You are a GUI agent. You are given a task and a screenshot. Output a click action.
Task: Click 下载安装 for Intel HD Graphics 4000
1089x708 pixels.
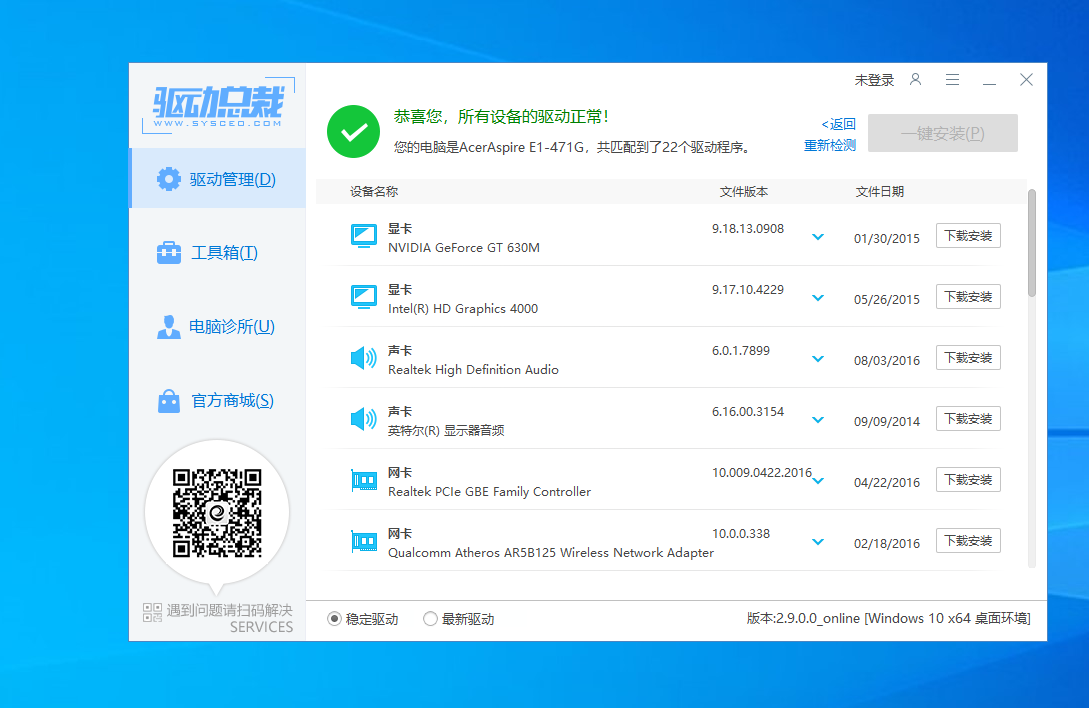[x=968, y=297]
